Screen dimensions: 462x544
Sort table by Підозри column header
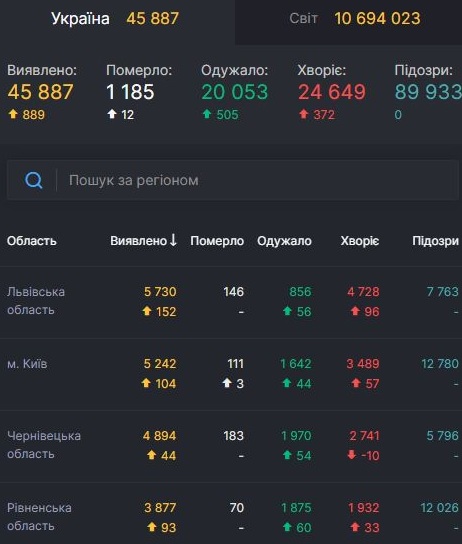point(436,241)
